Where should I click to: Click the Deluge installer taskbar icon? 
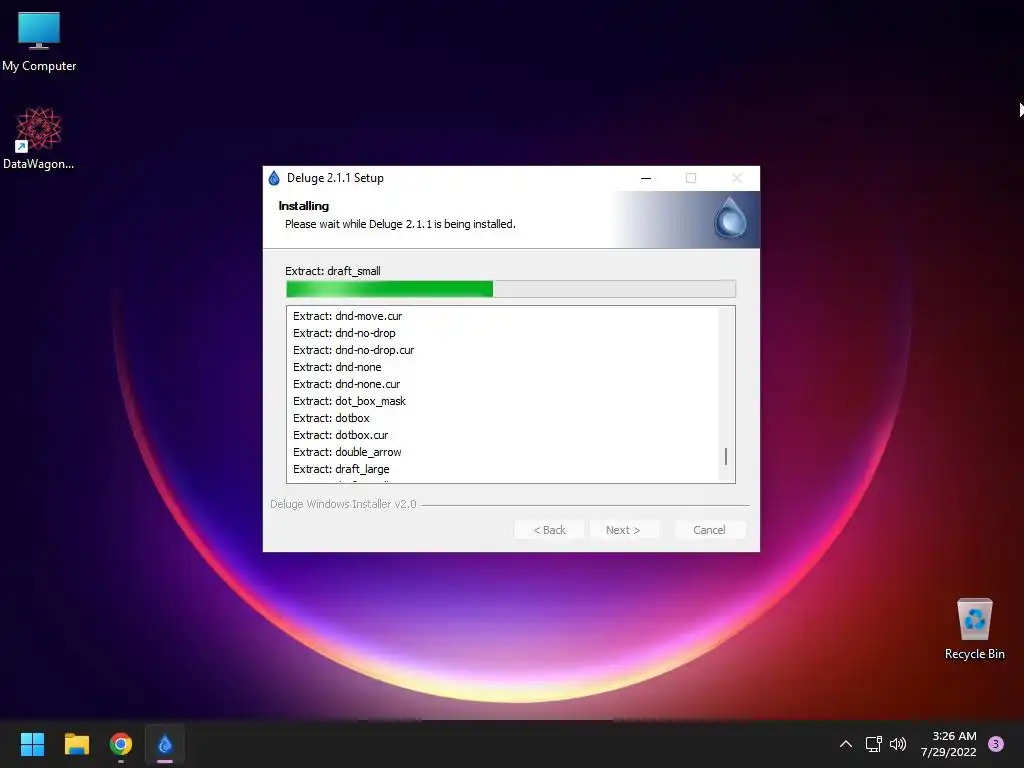[165, 744]
